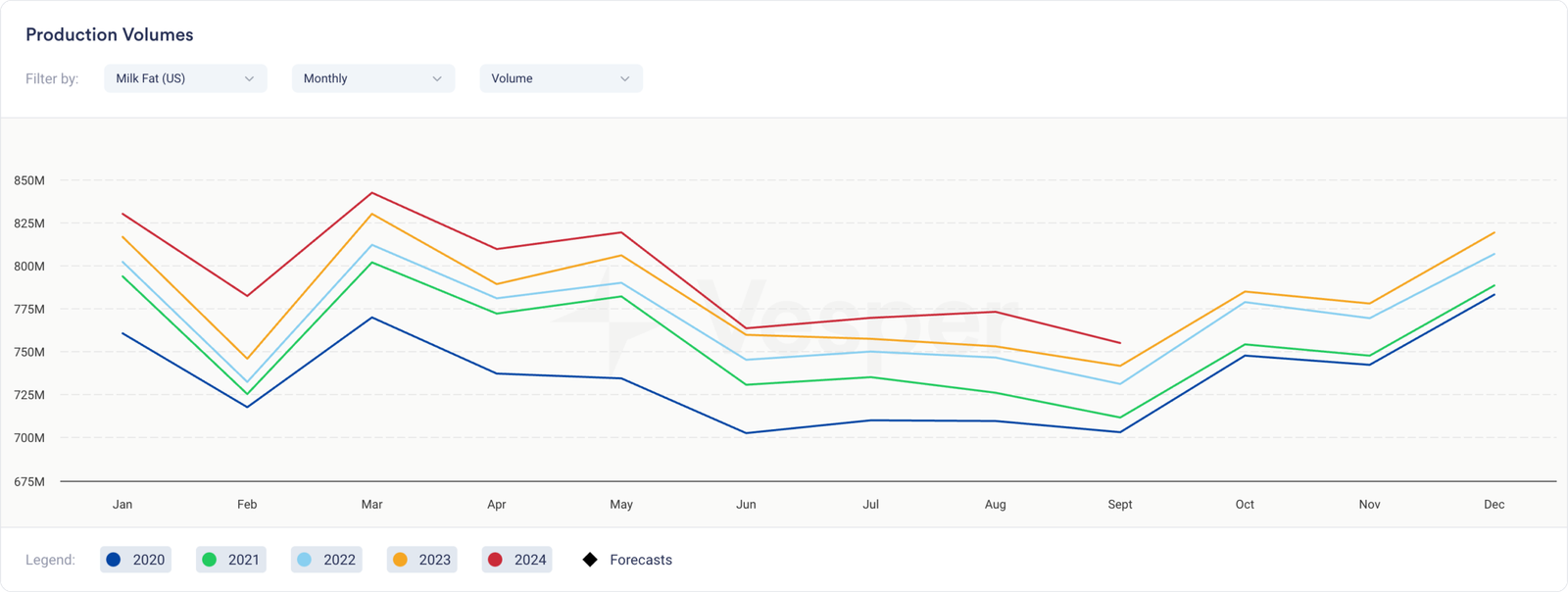Click the chevron arrow in Monthly dropdown

tap(437, 78)
